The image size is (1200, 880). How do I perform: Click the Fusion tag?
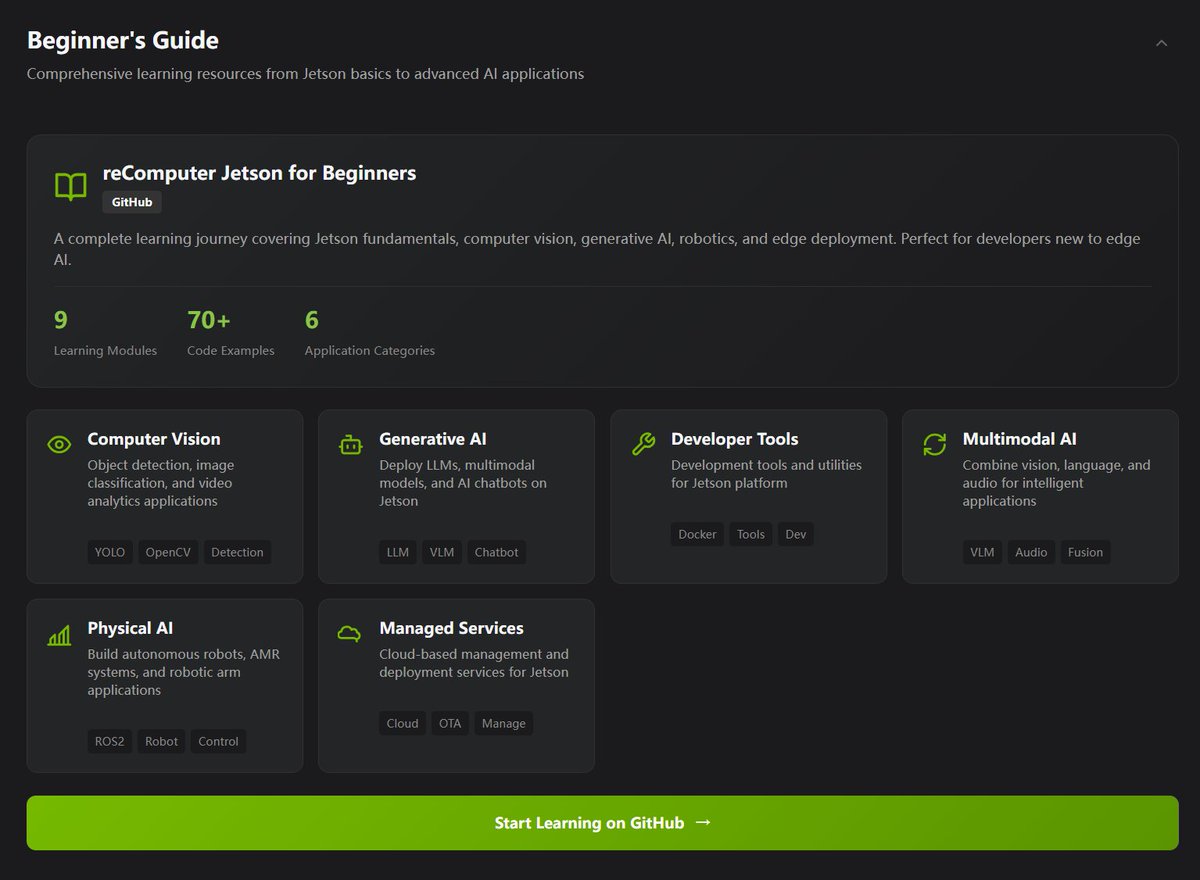[1085, 552]
